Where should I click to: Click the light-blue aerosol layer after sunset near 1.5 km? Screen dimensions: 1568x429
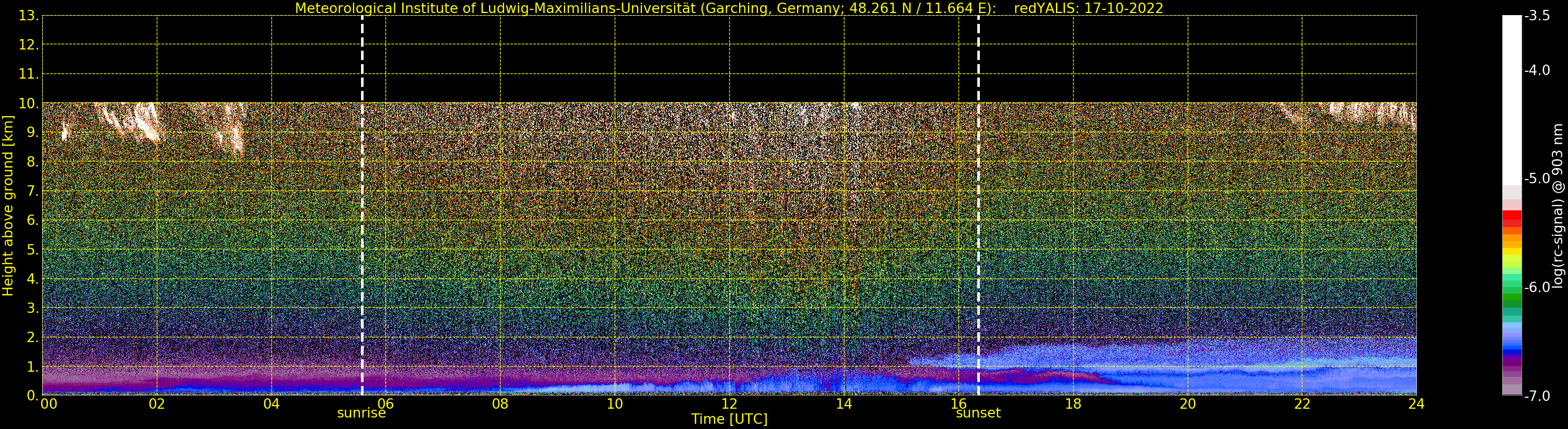(1163, 354)
